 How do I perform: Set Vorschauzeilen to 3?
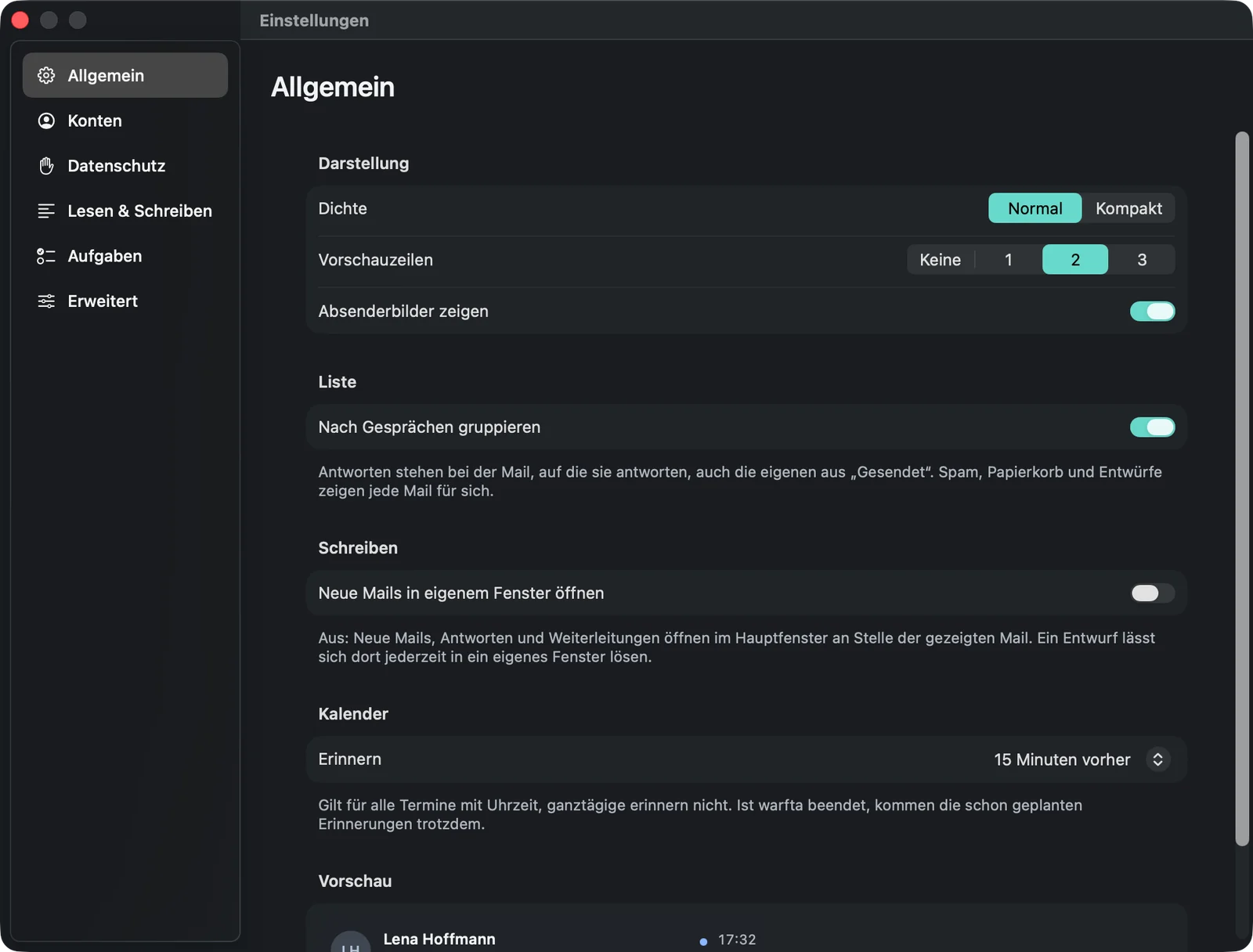click(x=1142, y=260)
